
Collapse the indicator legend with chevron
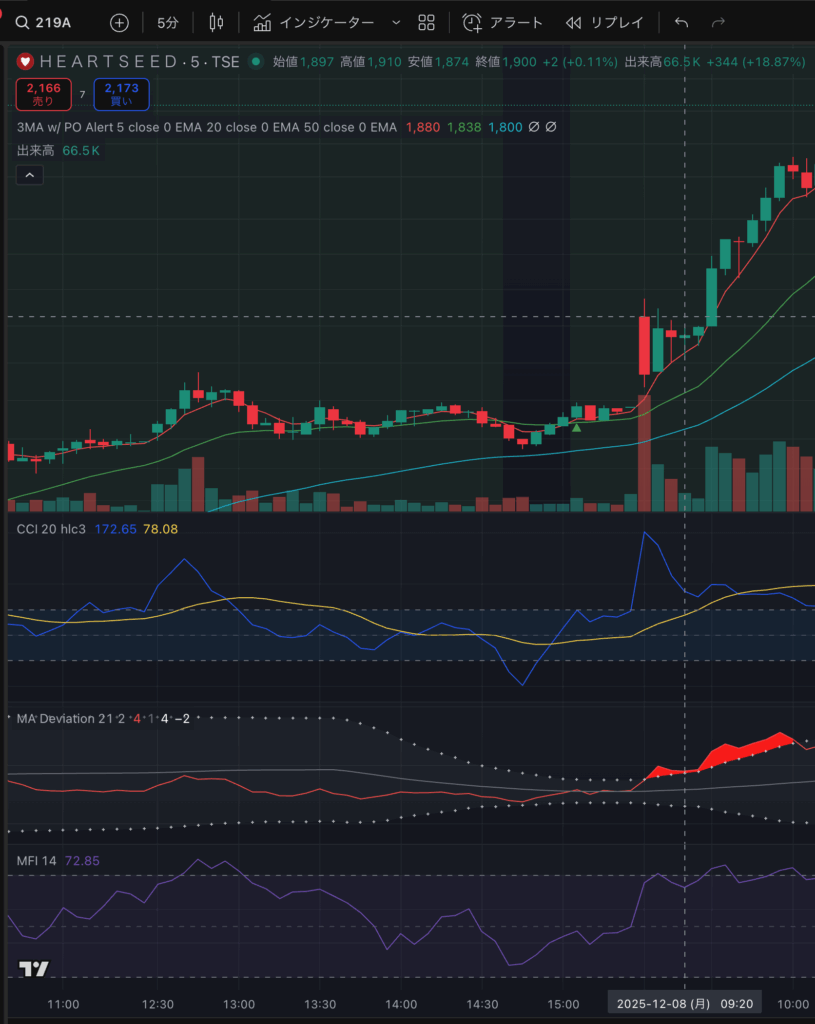[30, 176]
